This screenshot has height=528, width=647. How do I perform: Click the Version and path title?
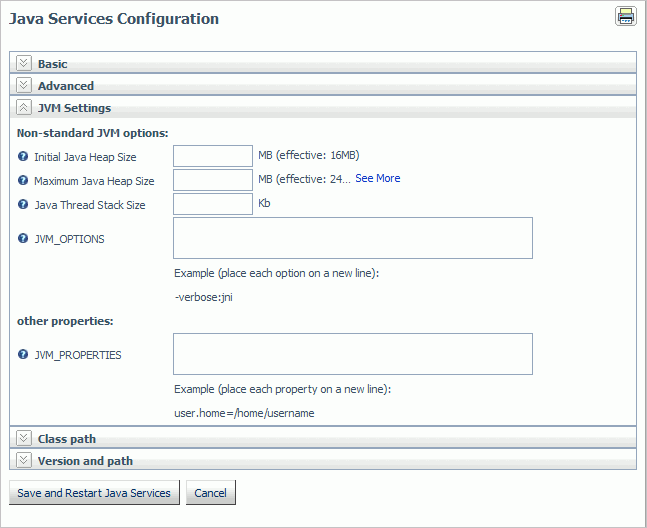pyautogui.click(x=85, y=461)
